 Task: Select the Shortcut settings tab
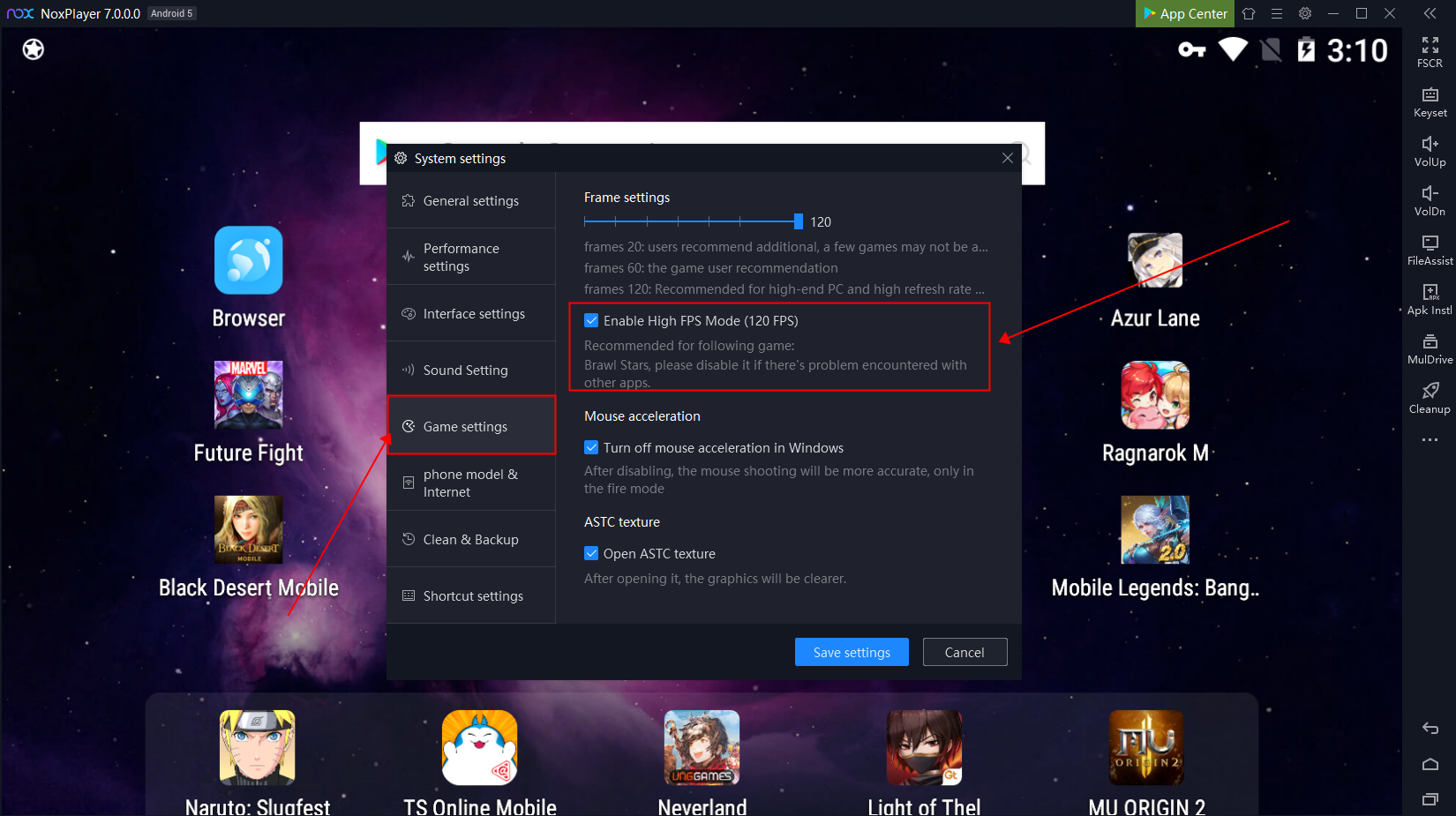point(471,596)
